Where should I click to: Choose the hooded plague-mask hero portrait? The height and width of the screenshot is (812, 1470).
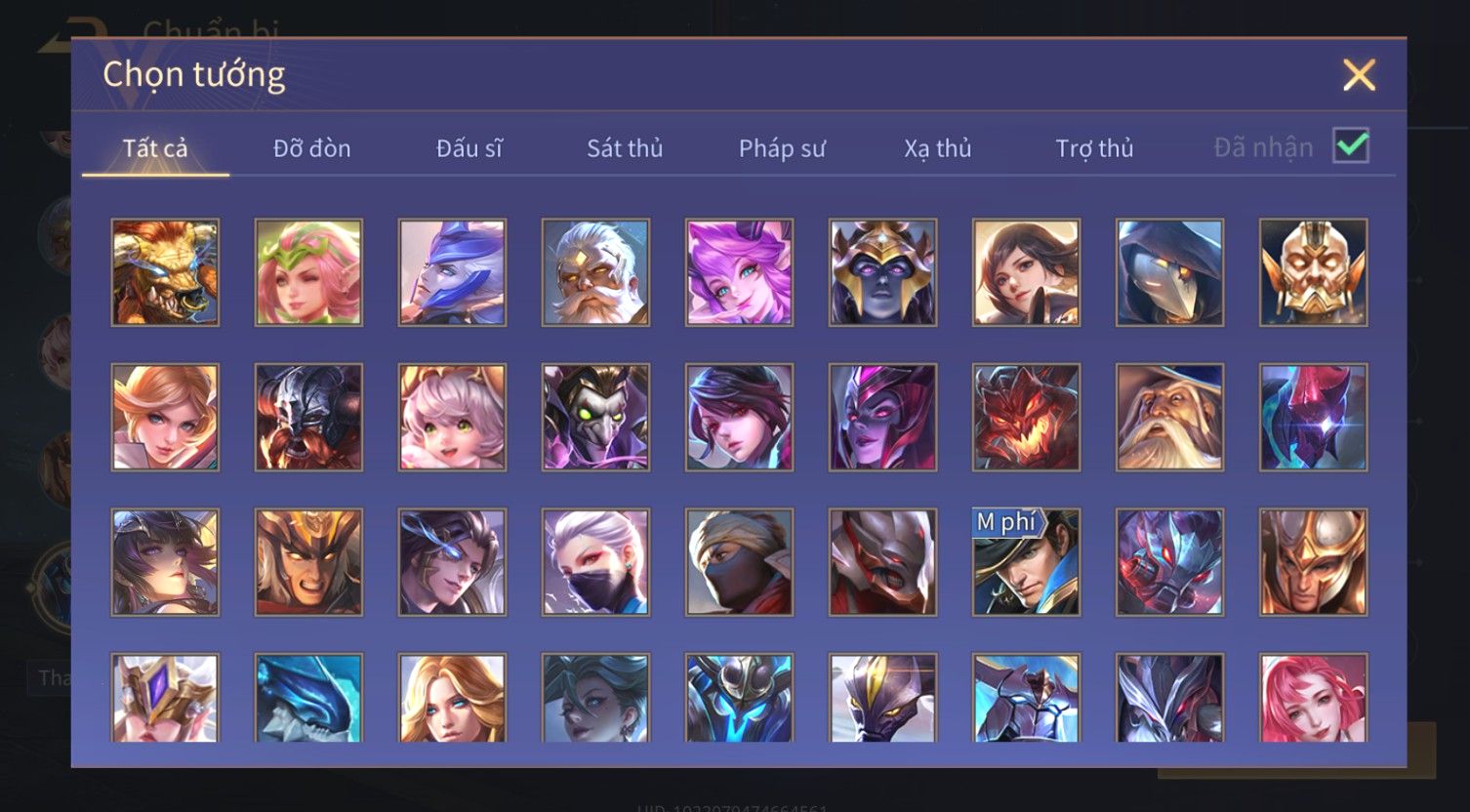(x=1169, y=272)
